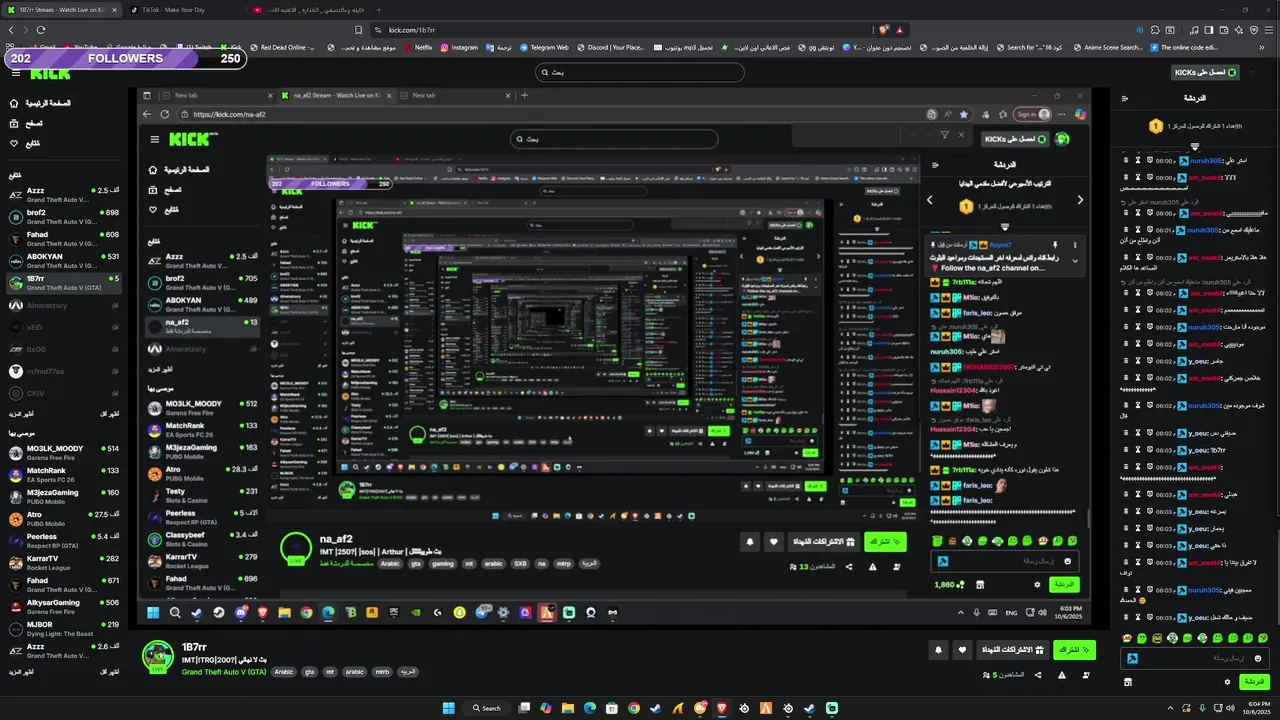Viewport: 1280px width, 720px height.
Task: Click the chat message input field
Action: (1194, 658)
